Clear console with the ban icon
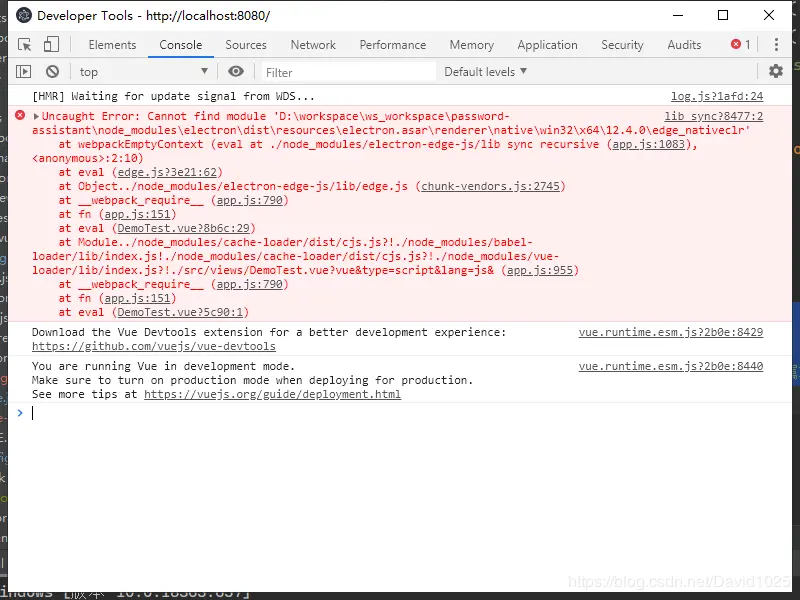The width and height of the screenshot is (800, 600). [52, 71]
